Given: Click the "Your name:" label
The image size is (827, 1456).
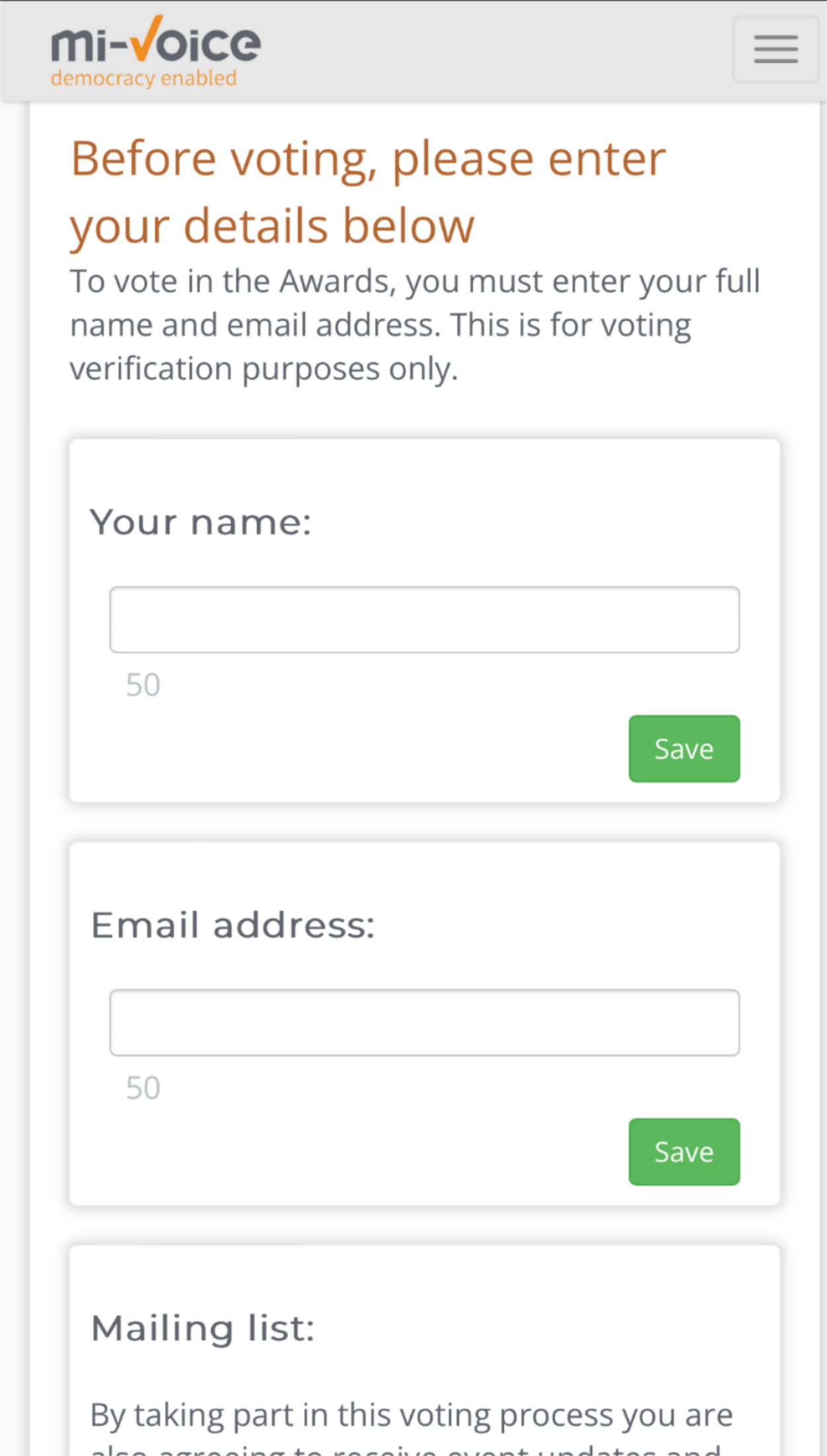Looking at the screenshot, I should [200, 522].
